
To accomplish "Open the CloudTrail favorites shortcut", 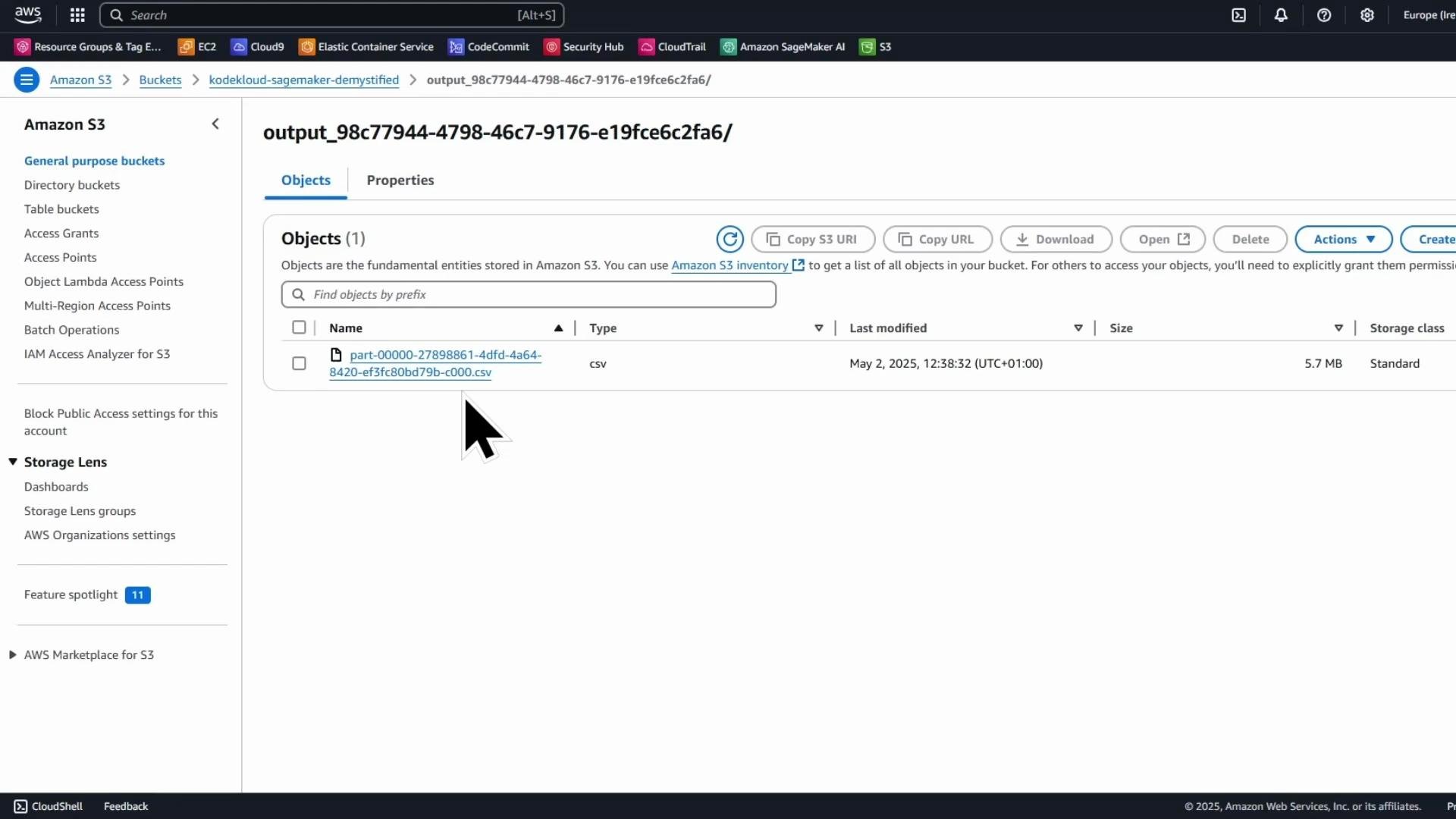I will pos(673,47).
